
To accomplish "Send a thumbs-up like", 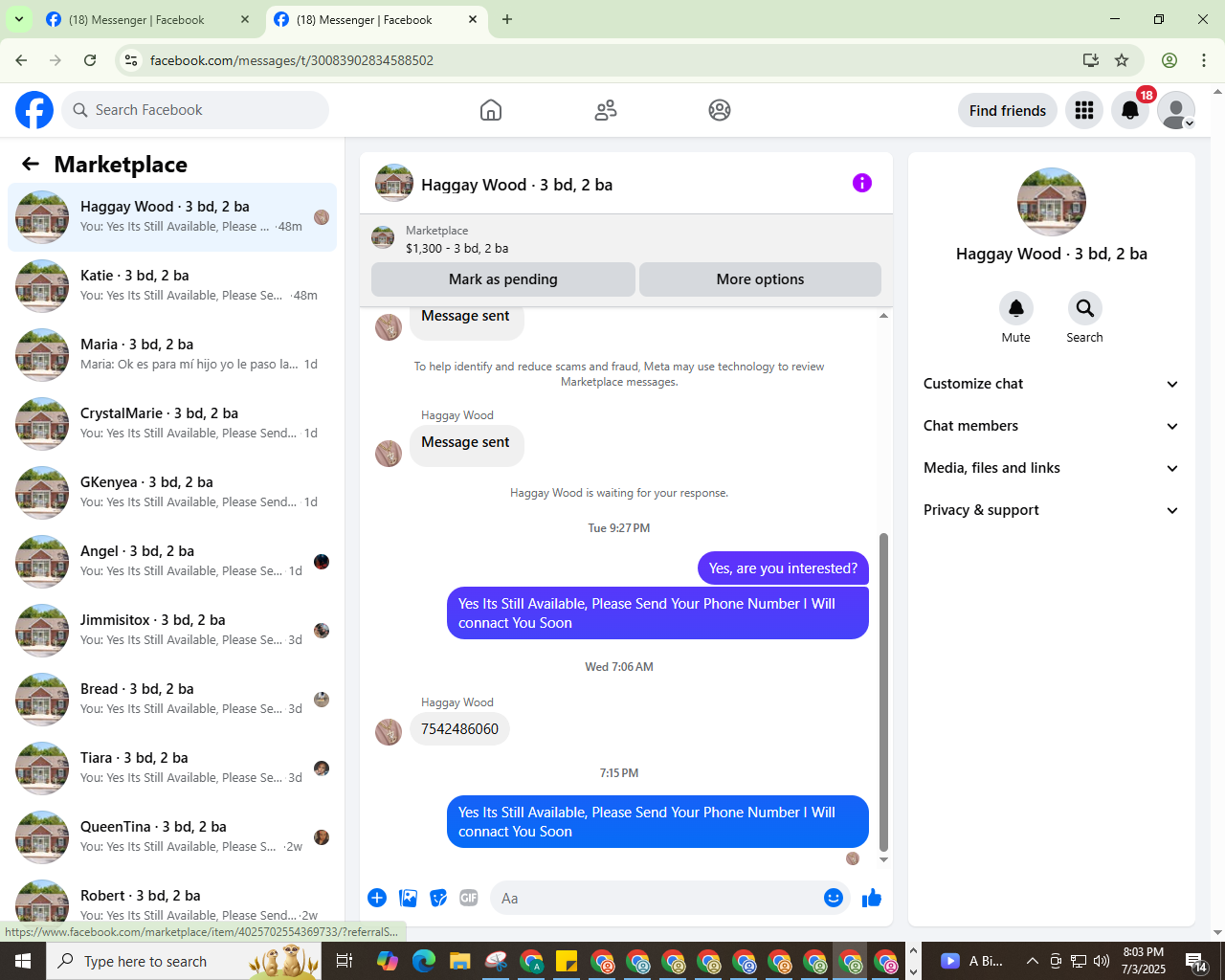I will point(872,898).
